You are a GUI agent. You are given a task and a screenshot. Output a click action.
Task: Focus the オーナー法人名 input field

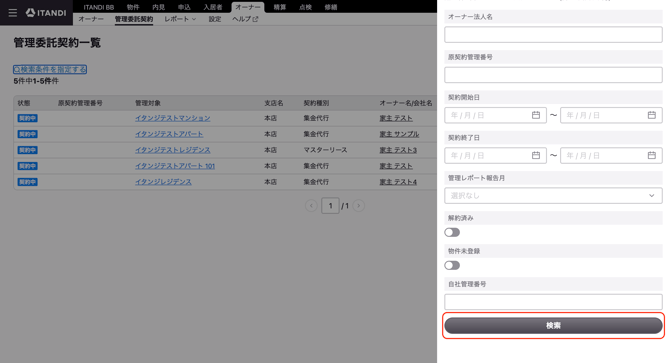pos(553,35)
